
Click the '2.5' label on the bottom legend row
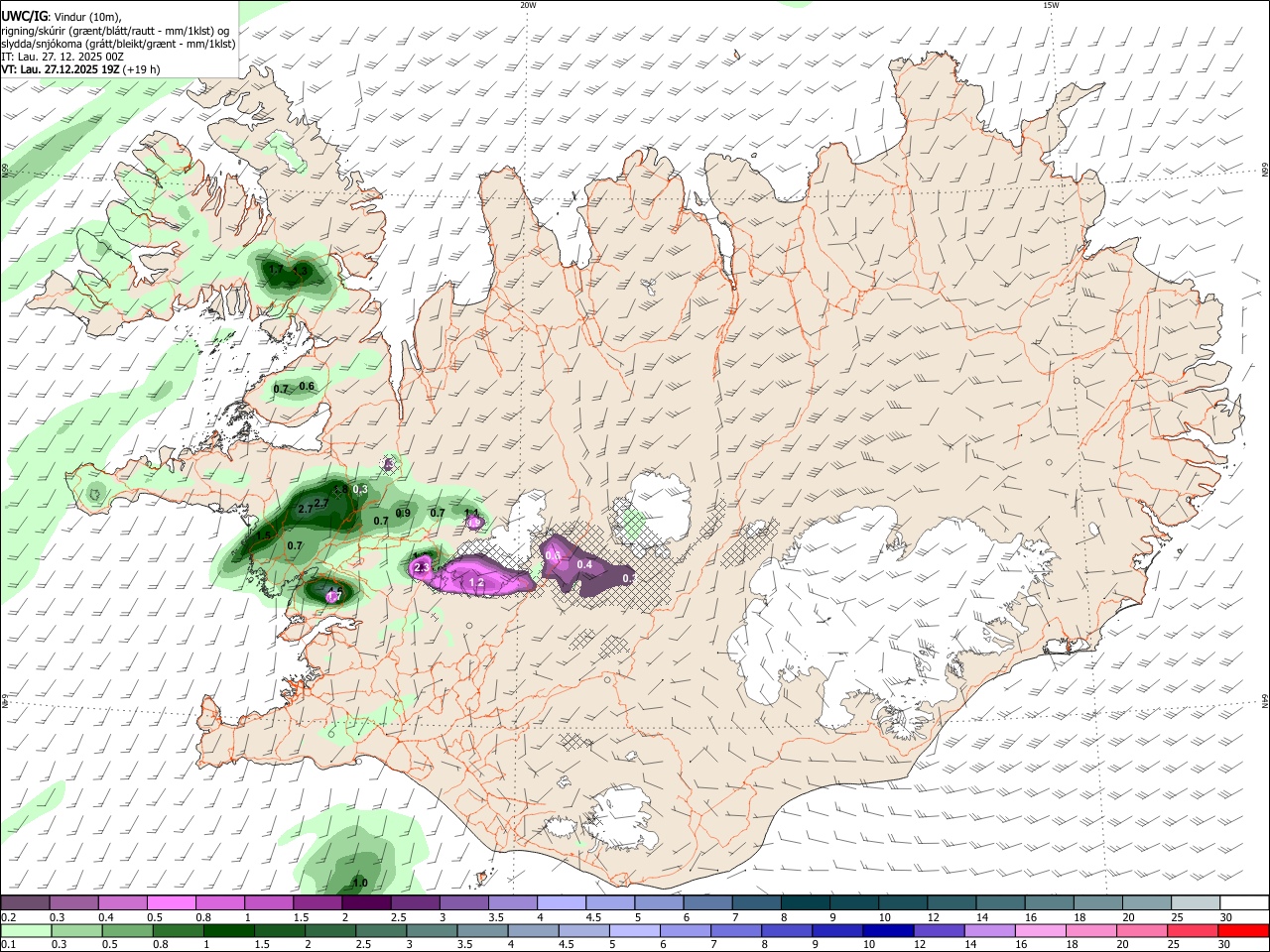361,944
